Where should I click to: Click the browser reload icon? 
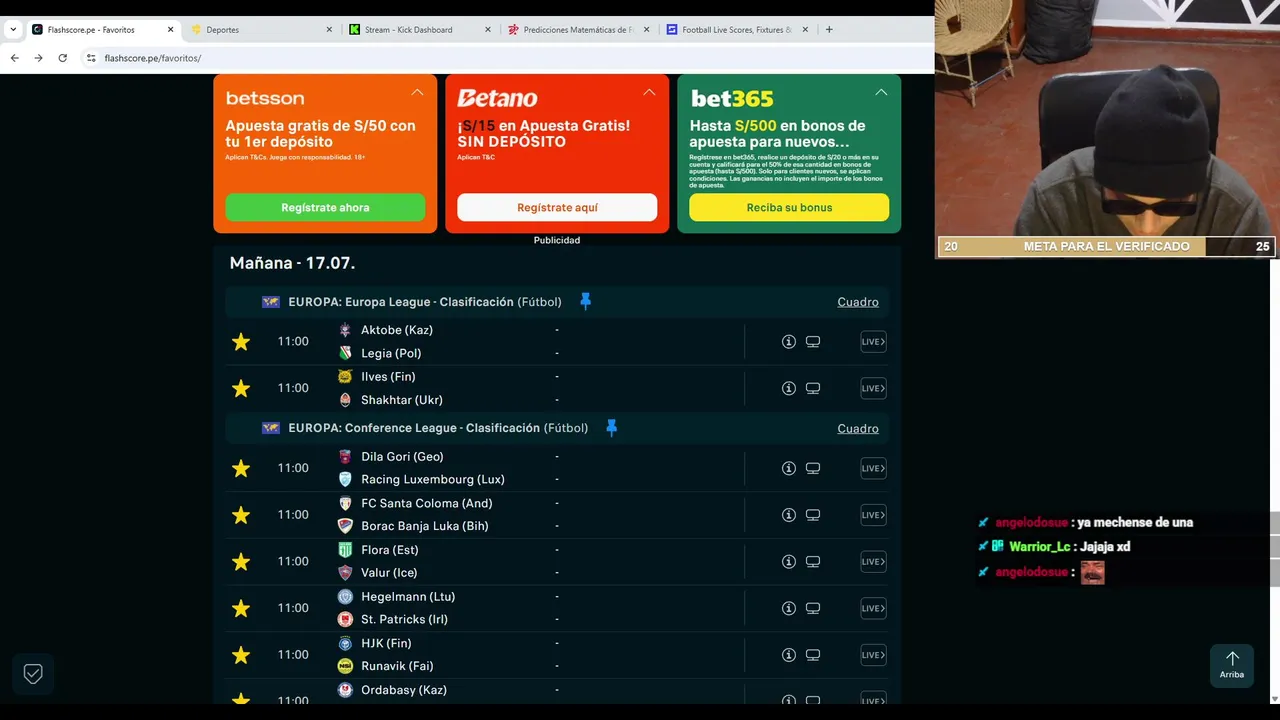tap(62, 58)
